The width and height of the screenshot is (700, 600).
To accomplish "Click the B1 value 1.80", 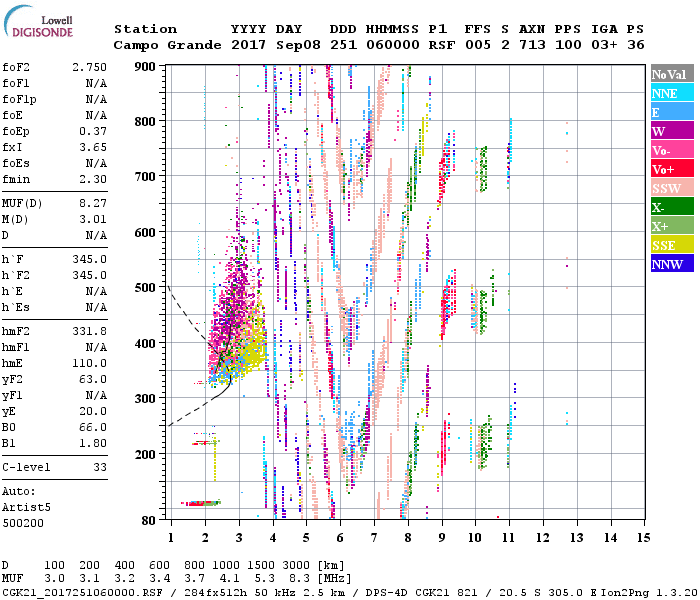I will (93, 443).
